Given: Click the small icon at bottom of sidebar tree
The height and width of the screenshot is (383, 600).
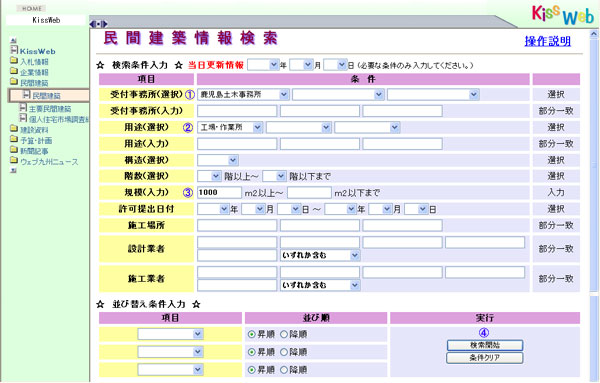Looking at the screenshot, I should pyautogui.click(x=13, y=171).
